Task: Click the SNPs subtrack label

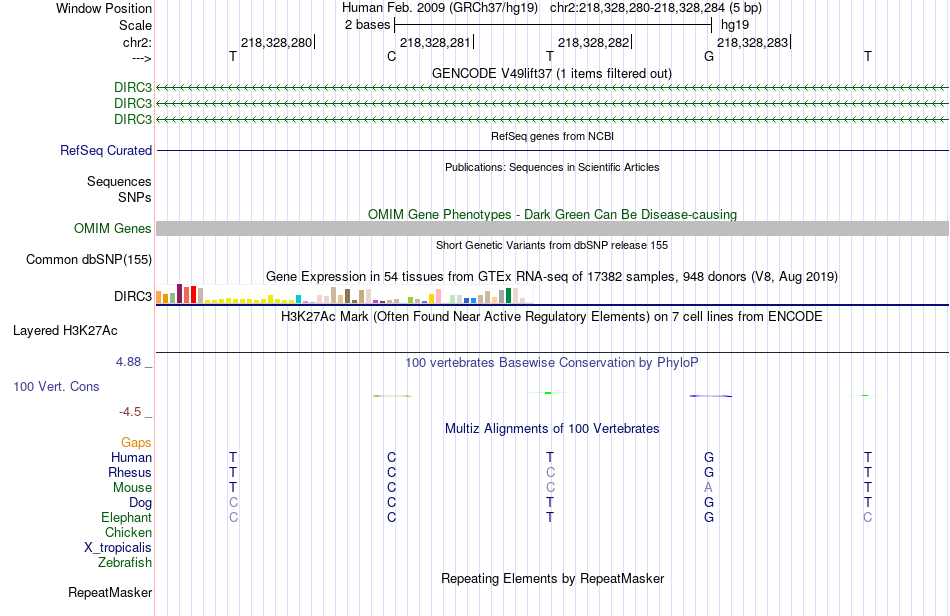Action: [135, 197]
